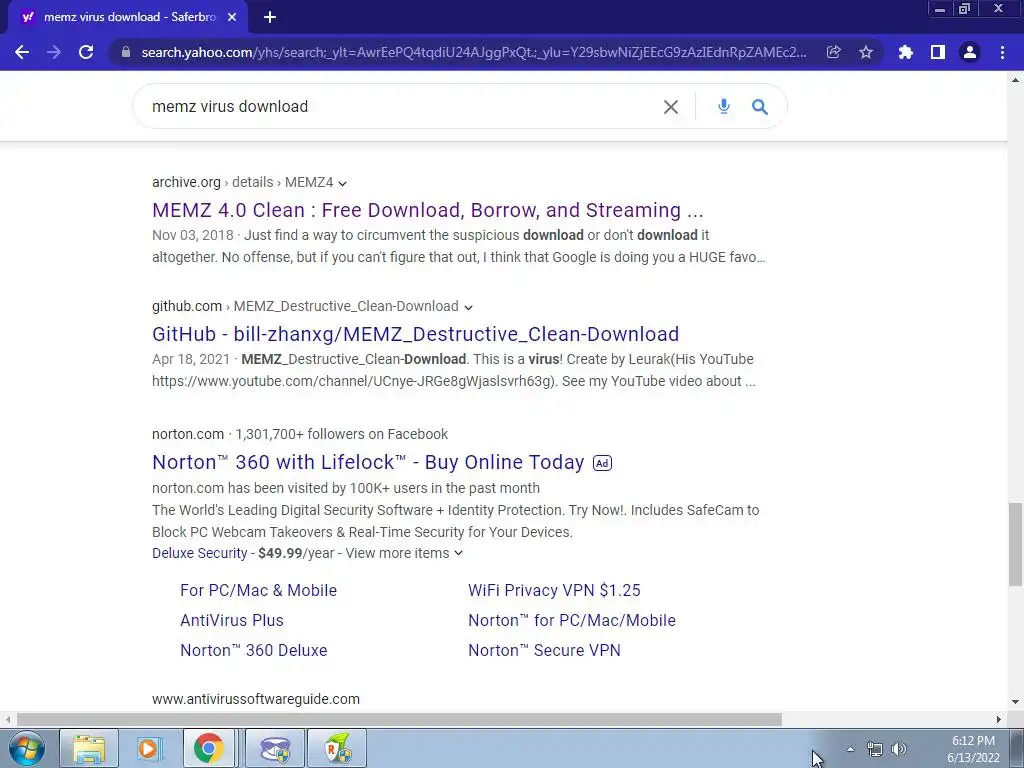Expand github.com result options chevron
The image size is (1024, 768).
(468, 307)
